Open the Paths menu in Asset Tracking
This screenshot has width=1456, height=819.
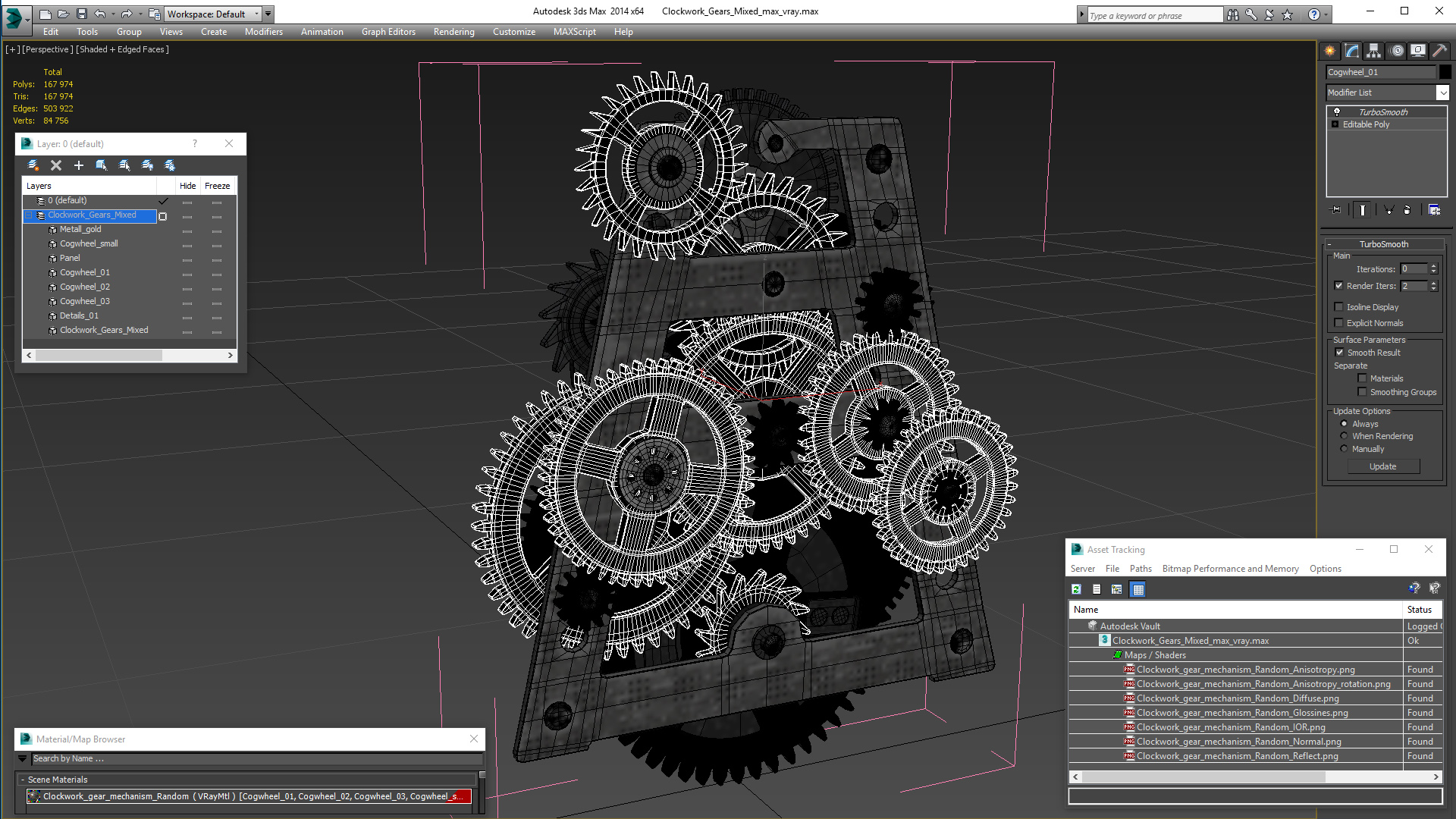[x=1140, y=569]
